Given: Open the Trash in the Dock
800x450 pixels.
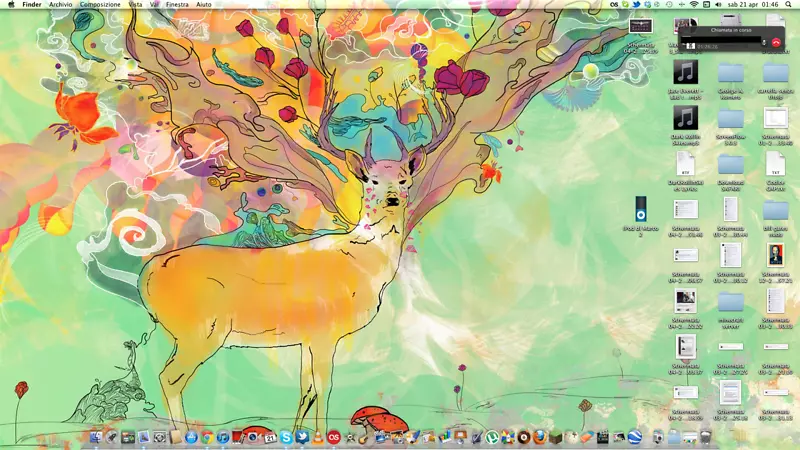Looking at the screenshot, I should [x=706, y=437].
